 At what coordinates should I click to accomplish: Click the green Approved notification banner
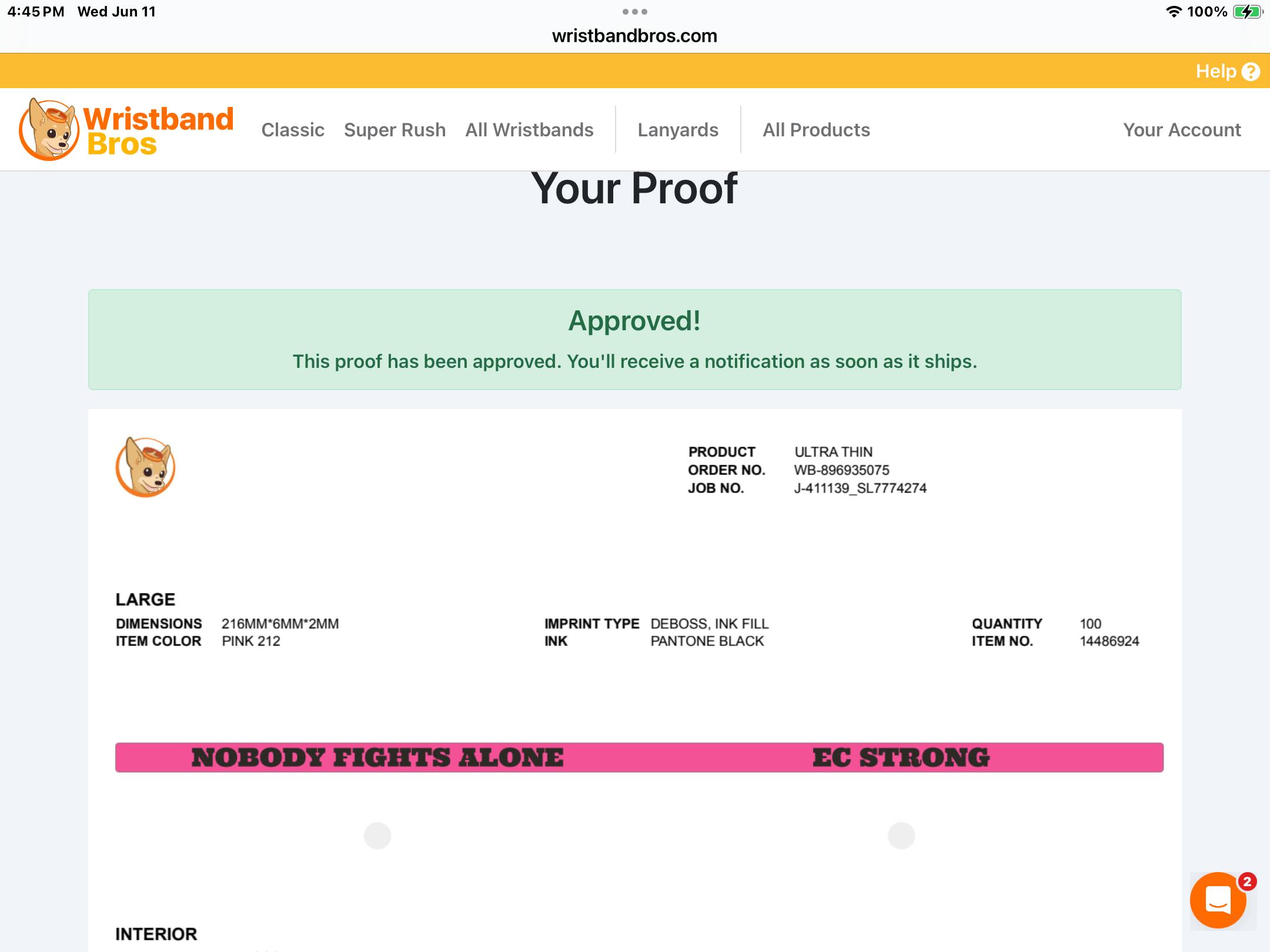[x=634, y=340]
